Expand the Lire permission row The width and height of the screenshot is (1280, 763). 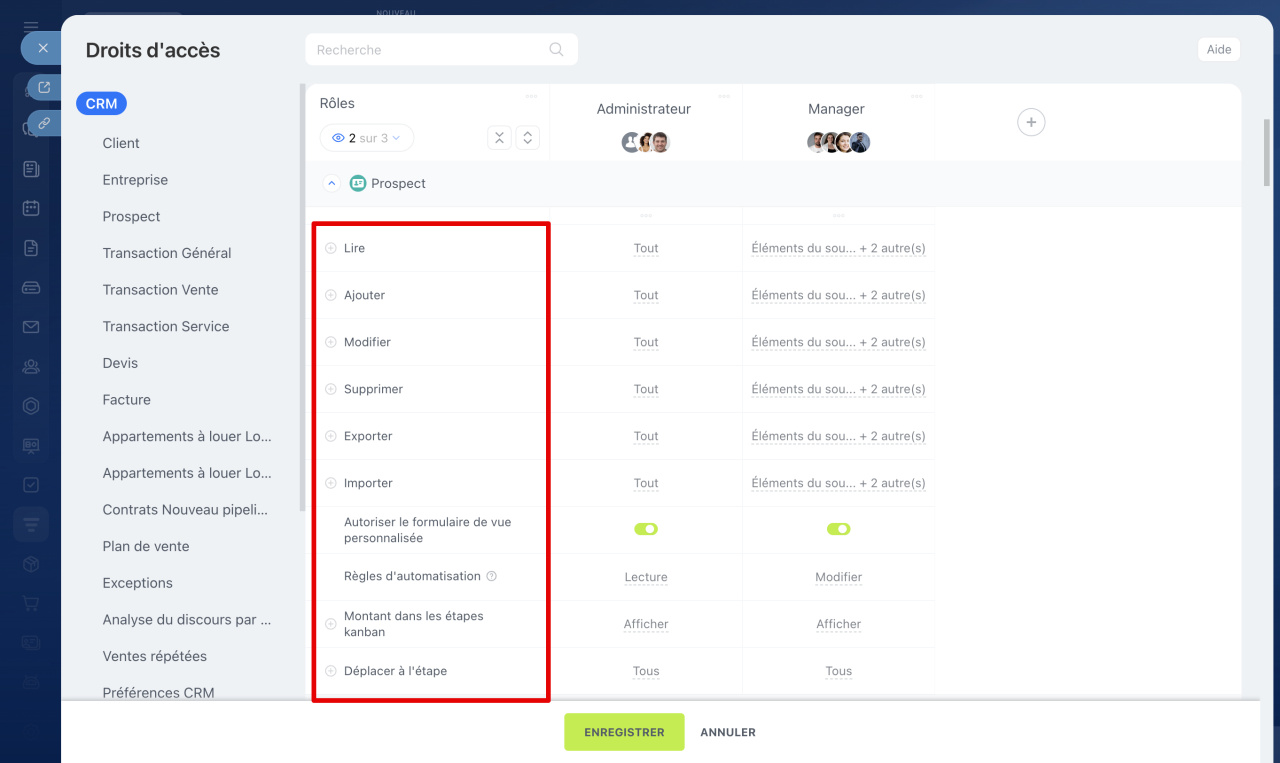[x=331, y=248]
